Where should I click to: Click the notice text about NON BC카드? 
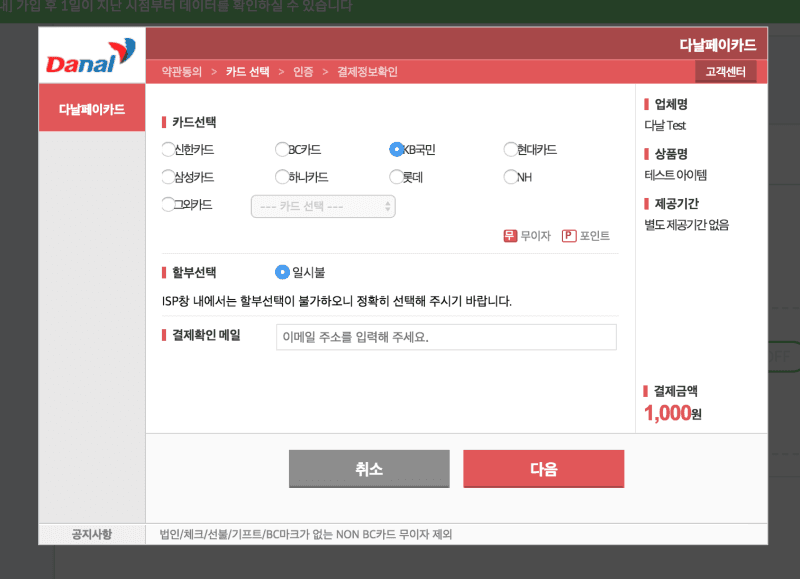[306, 534]
